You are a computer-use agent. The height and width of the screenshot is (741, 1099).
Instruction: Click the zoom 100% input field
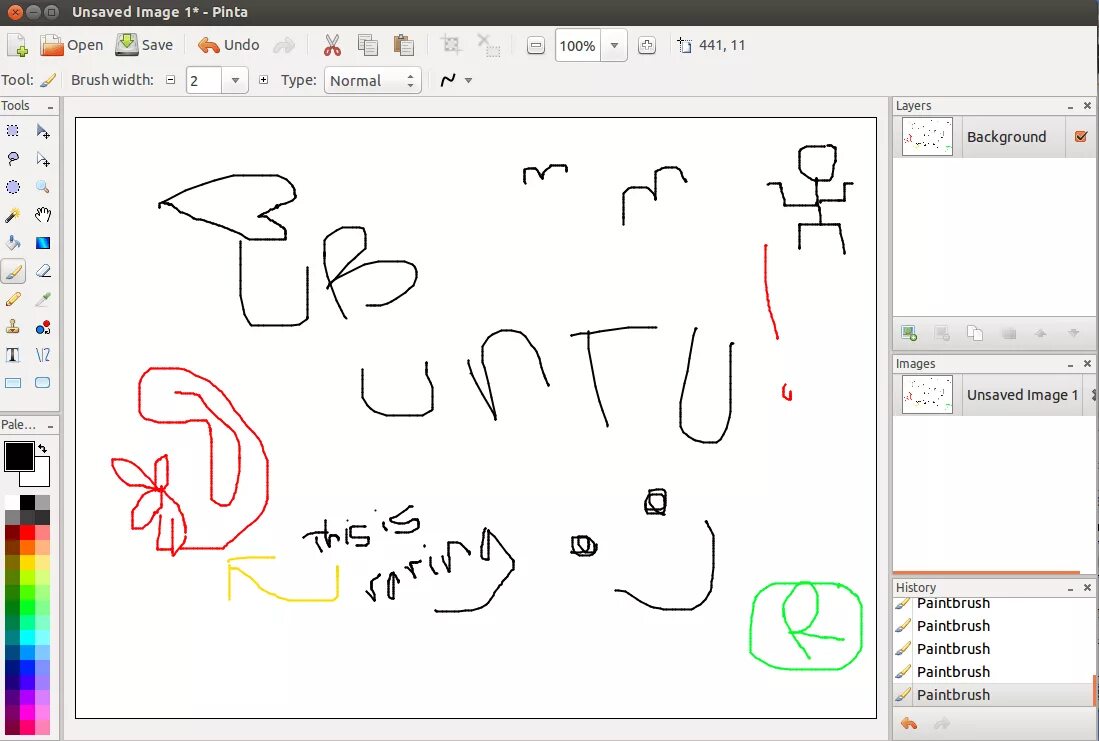(578, 46)
